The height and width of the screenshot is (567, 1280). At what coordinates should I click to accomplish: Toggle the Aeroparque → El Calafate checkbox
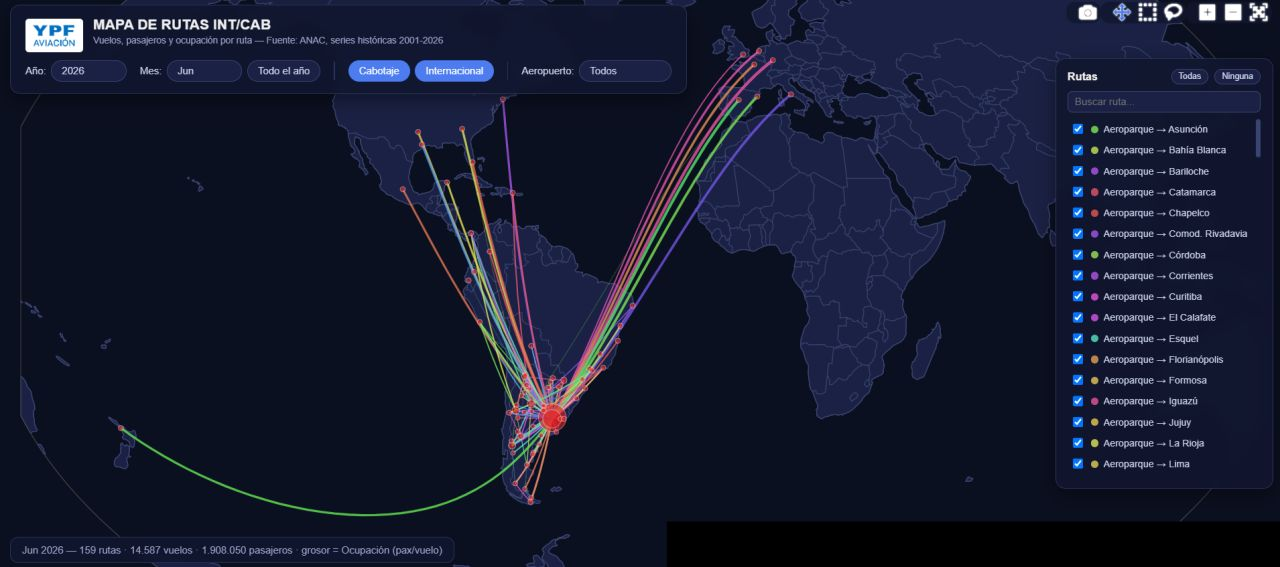[1078, 317]
